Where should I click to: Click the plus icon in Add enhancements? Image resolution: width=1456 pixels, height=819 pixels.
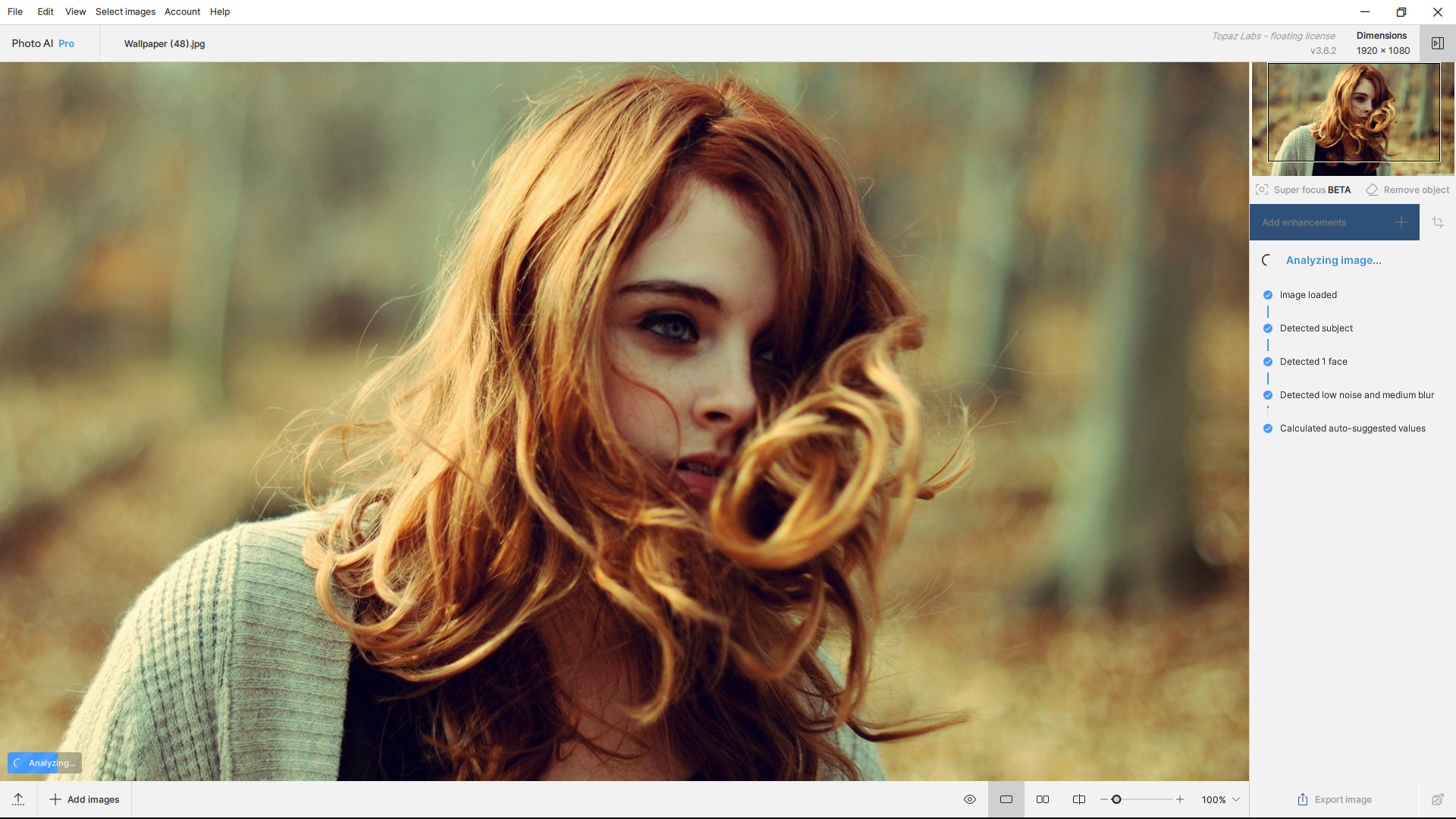(x=1401, y=222)
